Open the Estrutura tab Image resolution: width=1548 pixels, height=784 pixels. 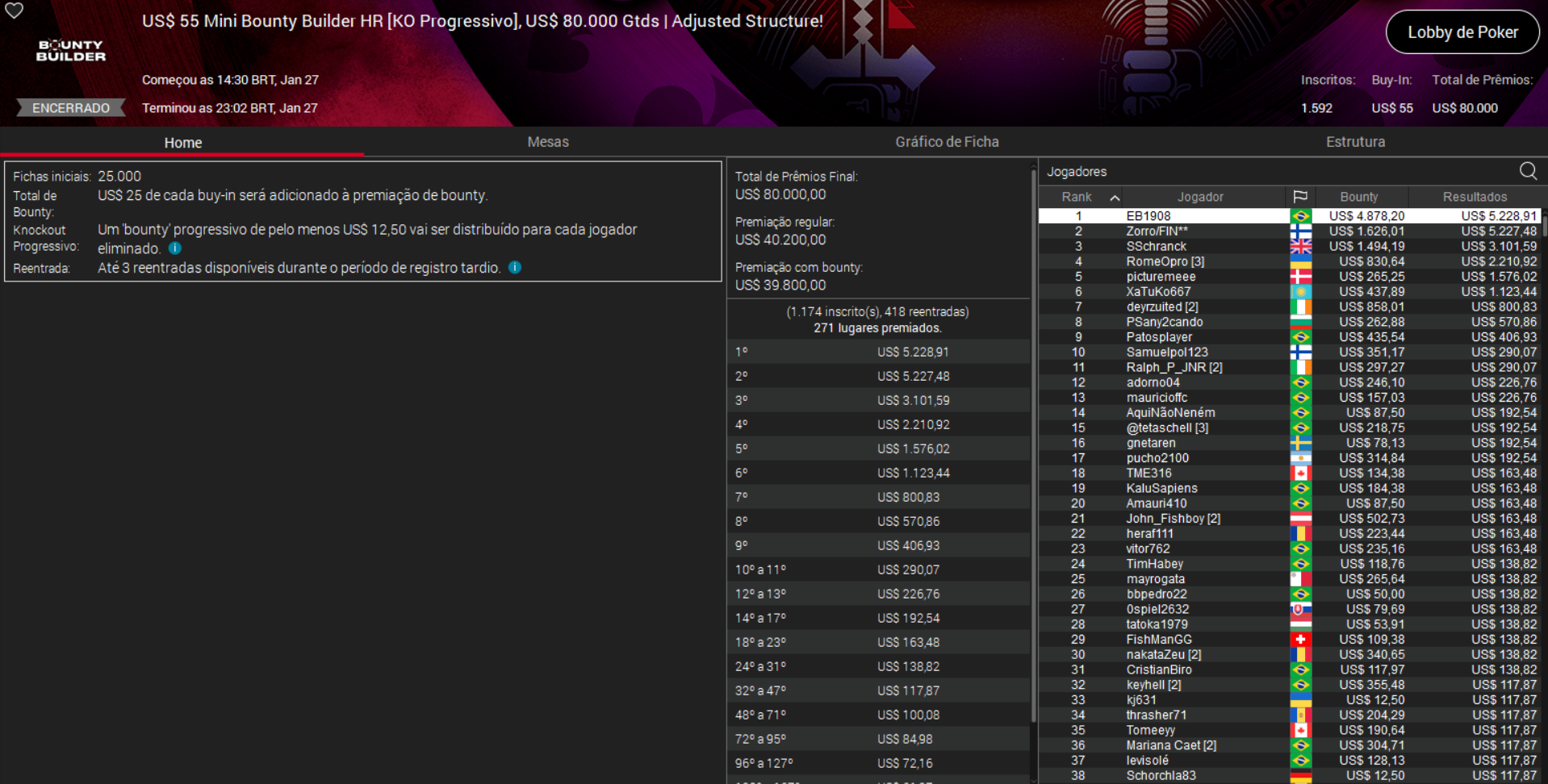tap(1356, 141)
